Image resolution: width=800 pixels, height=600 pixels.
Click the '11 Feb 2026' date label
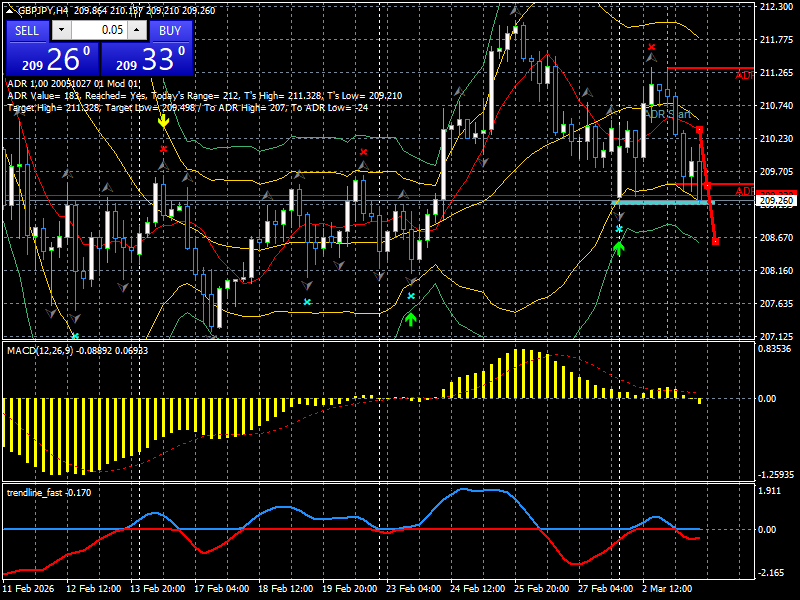(28, 588)
